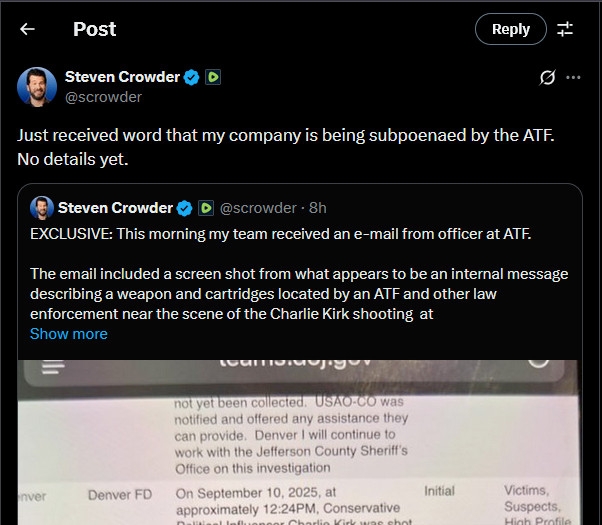
Task: Click the small avatar in quoted post
Action: pos(41,208)
